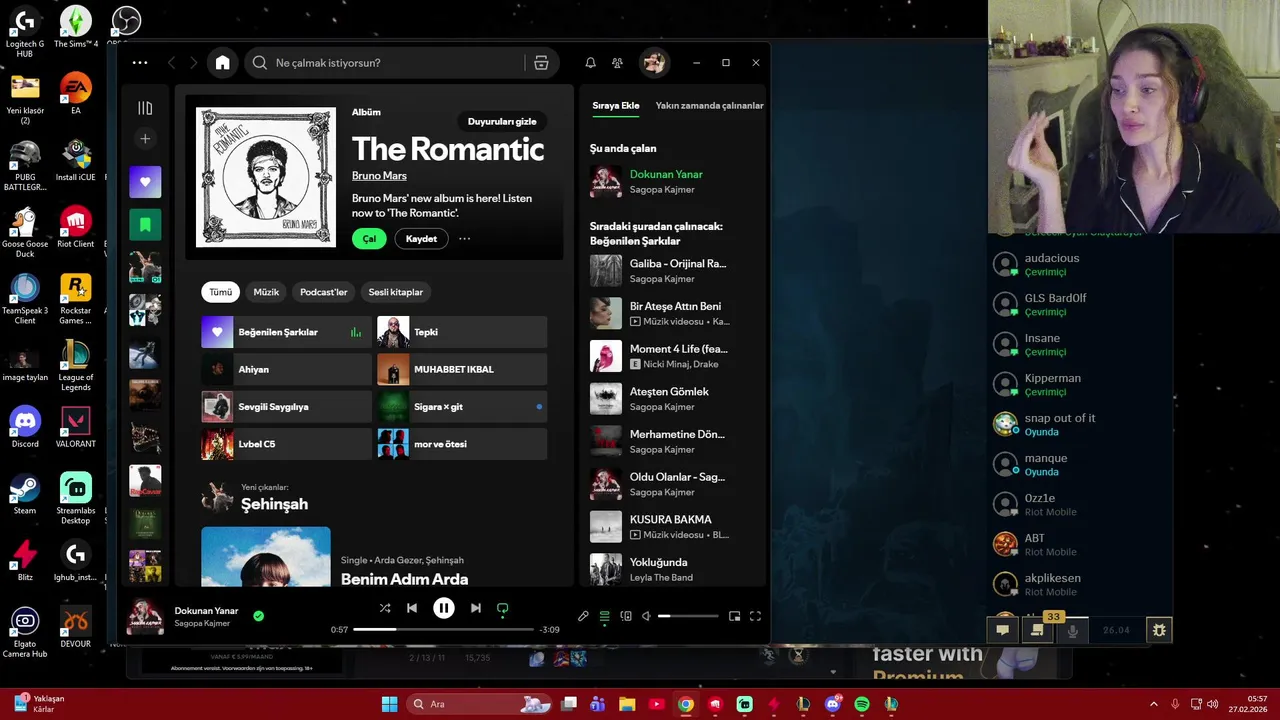Toggle repeat in the player bar

pos(503,608)
